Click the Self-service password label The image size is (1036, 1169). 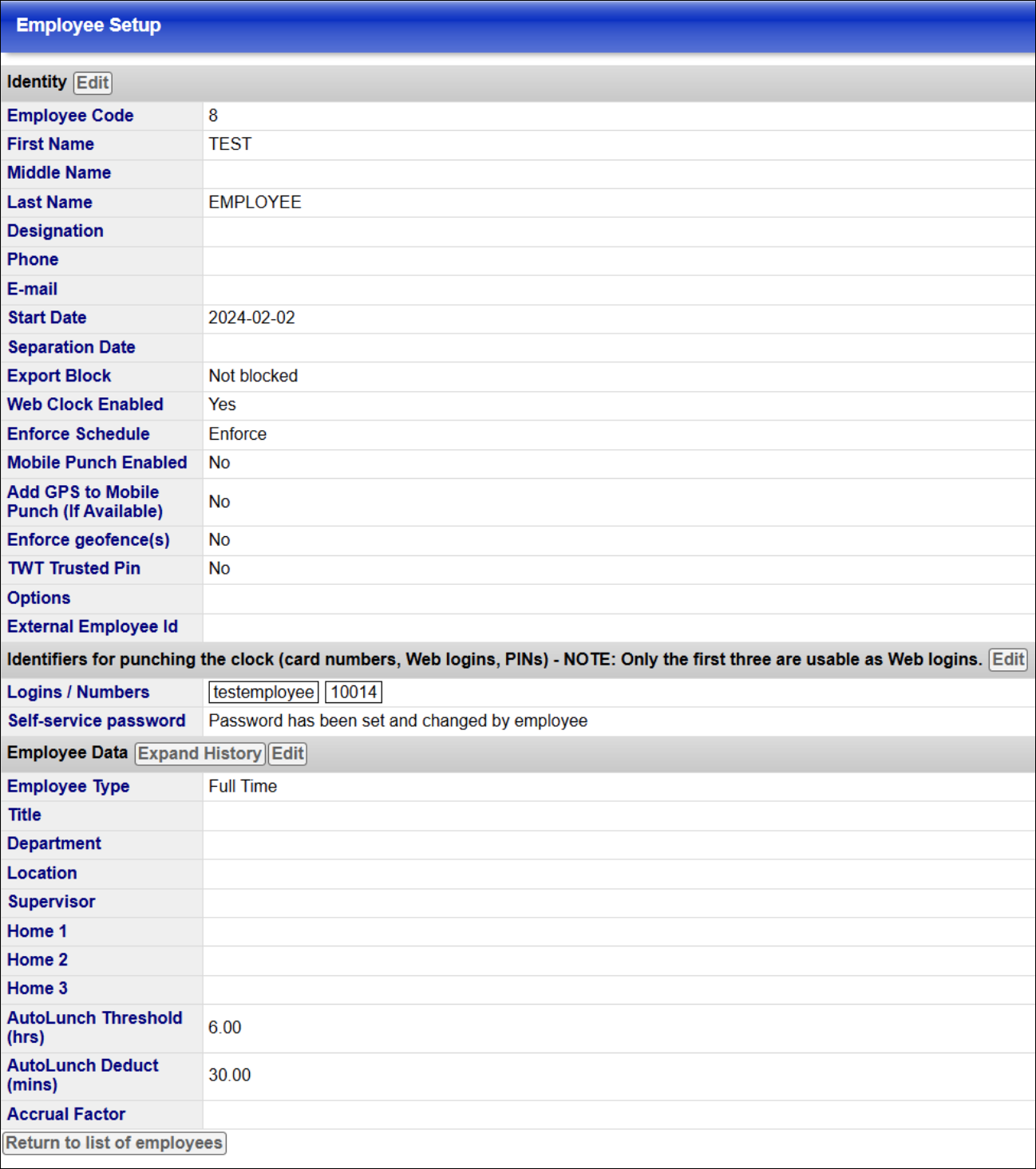pos(97,721)
